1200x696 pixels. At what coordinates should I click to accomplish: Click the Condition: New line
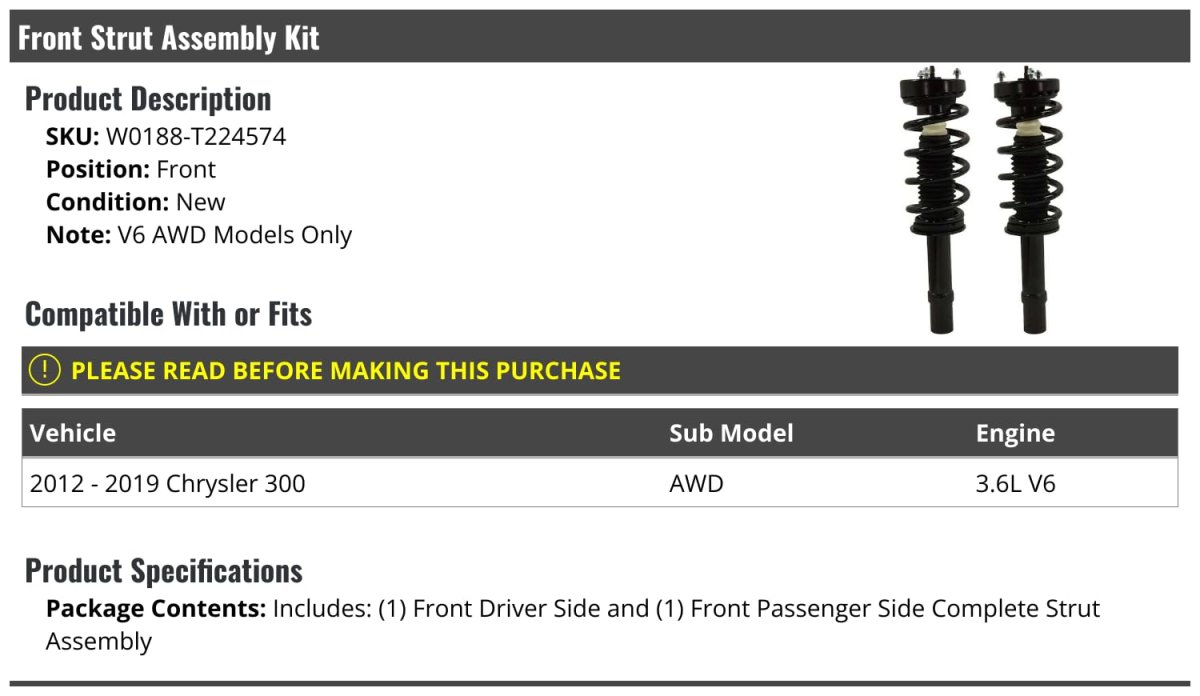pos(136,202)
